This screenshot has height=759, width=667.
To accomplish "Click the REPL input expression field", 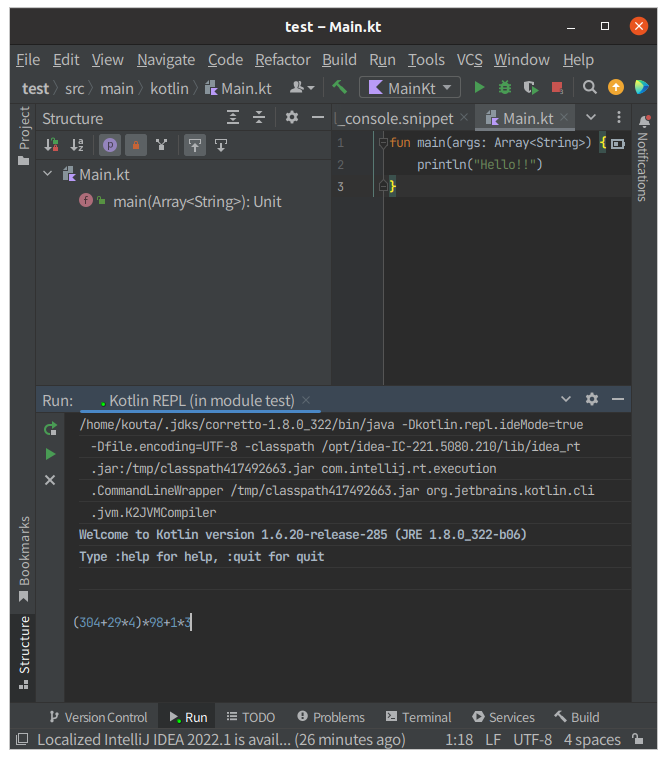I will (x=132, y=622).
